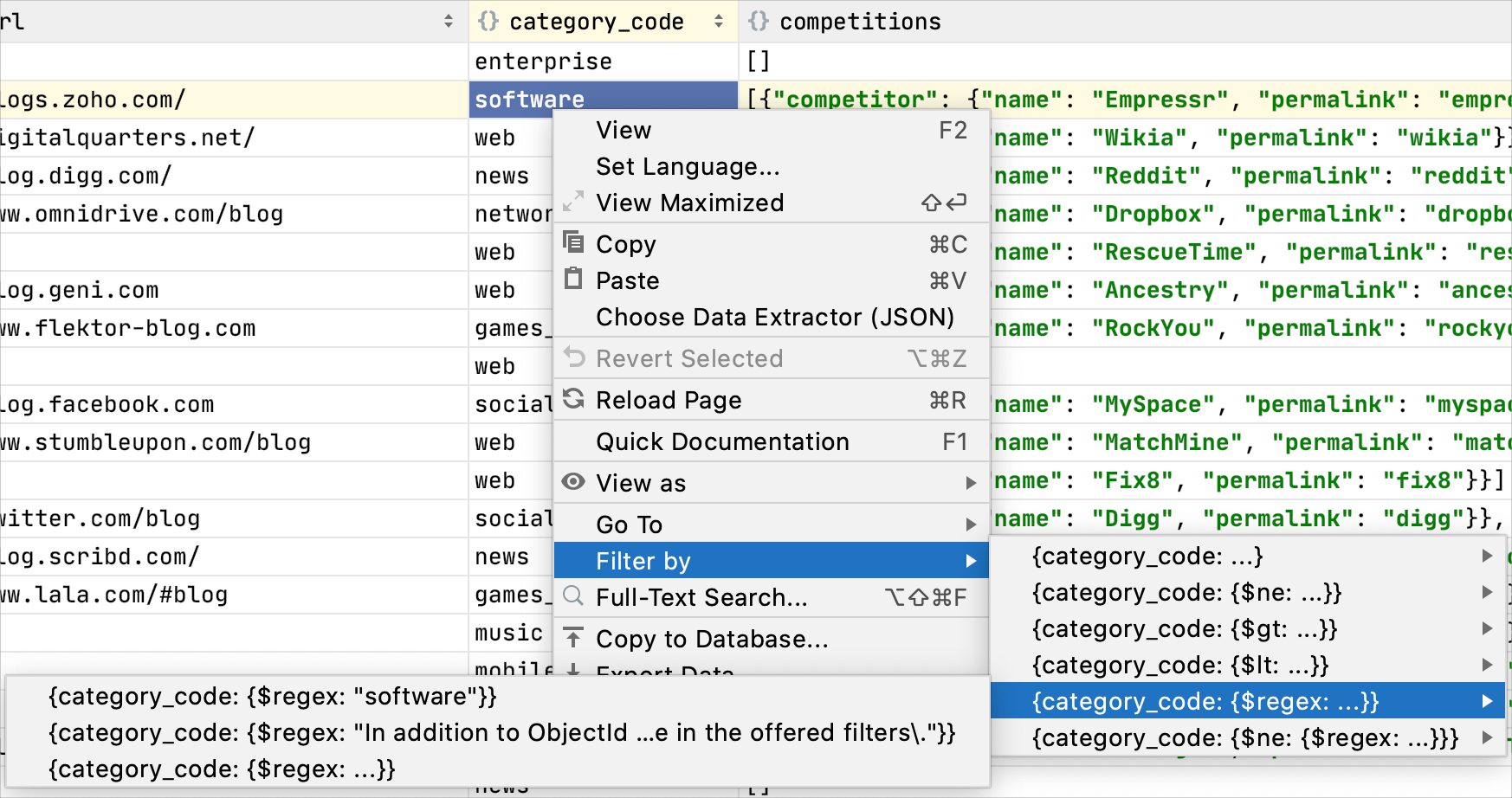Image resolution: width=1512 pixels, height=798 pixels.
Task: Apply the $regex "software" filter
Action: (273, 697)
